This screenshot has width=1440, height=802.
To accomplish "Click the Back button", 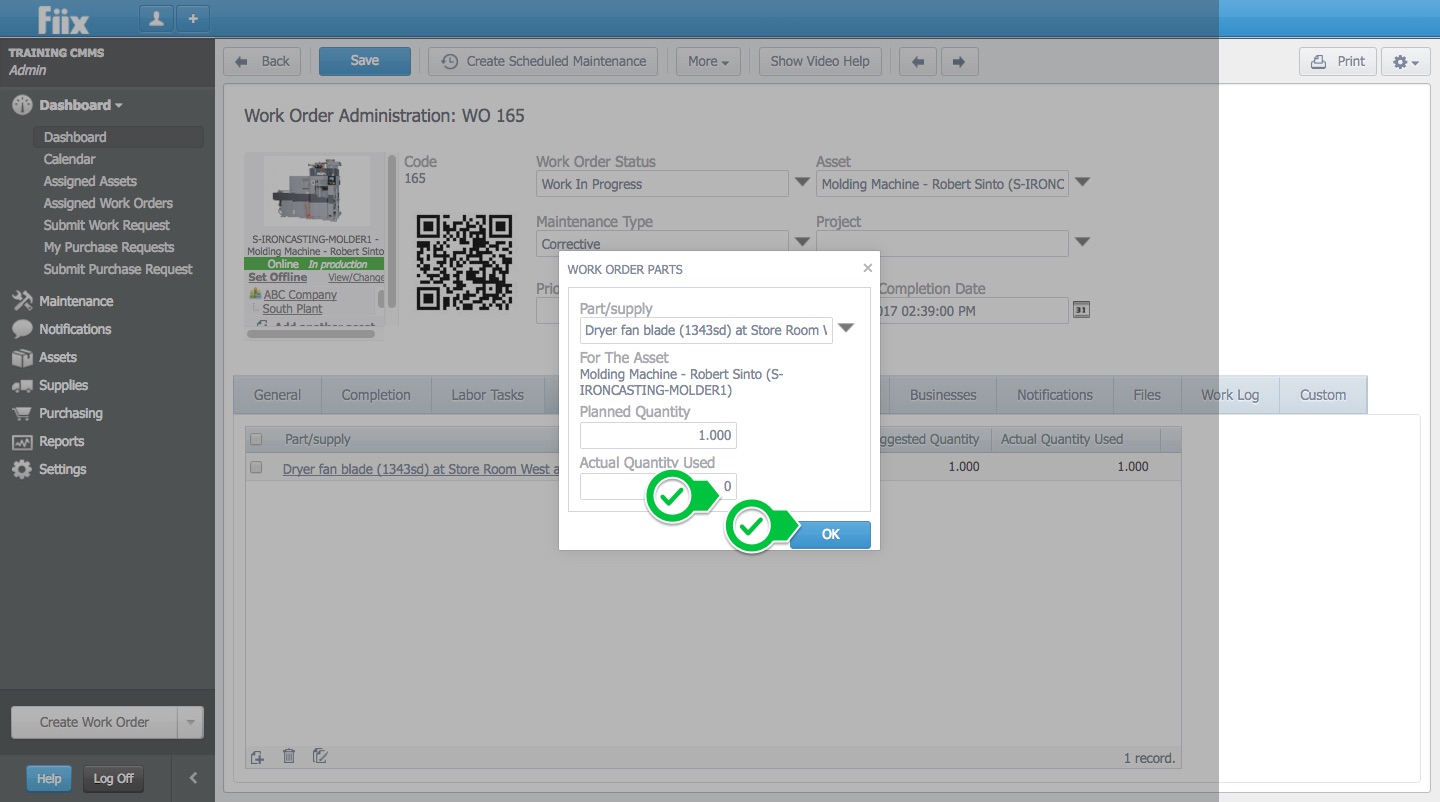I will click(262, 61).
